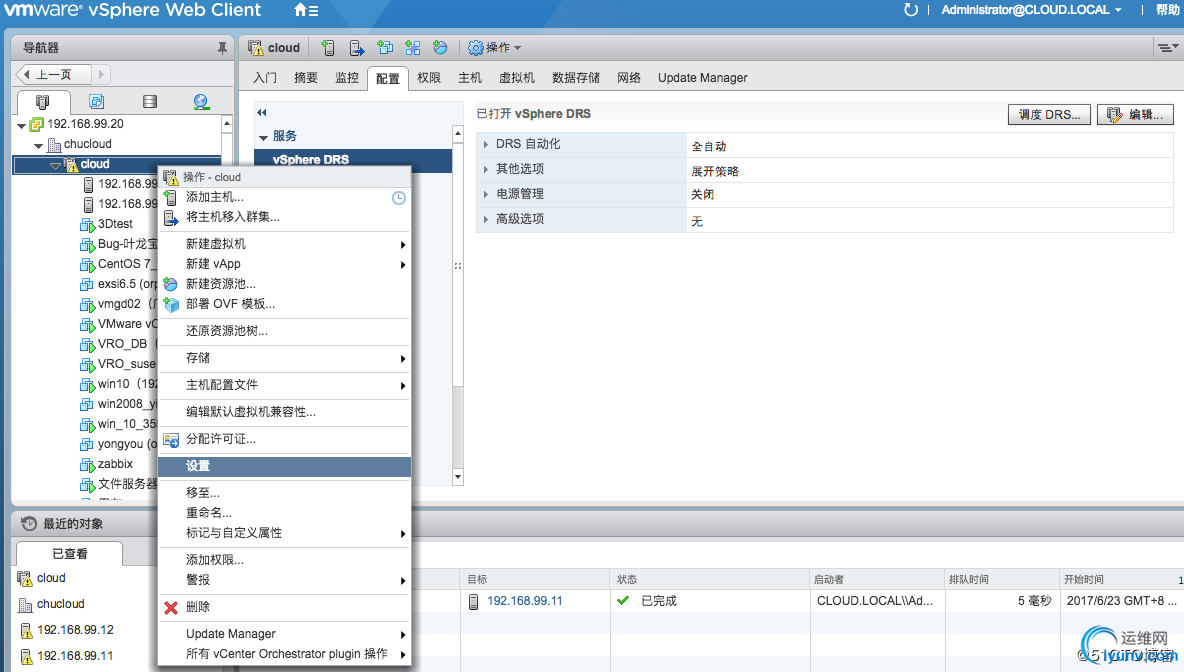Click add host icon in cloud toolbar
This screenshot has height=672, width=1184.
328,48
